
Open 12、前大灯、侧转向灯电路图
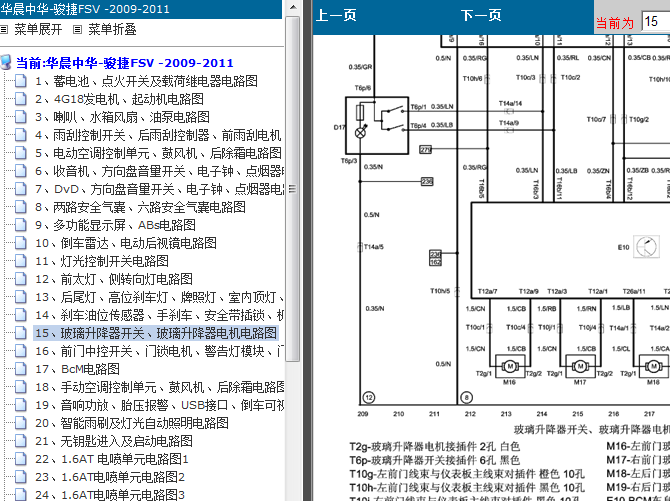click(114, 279)
